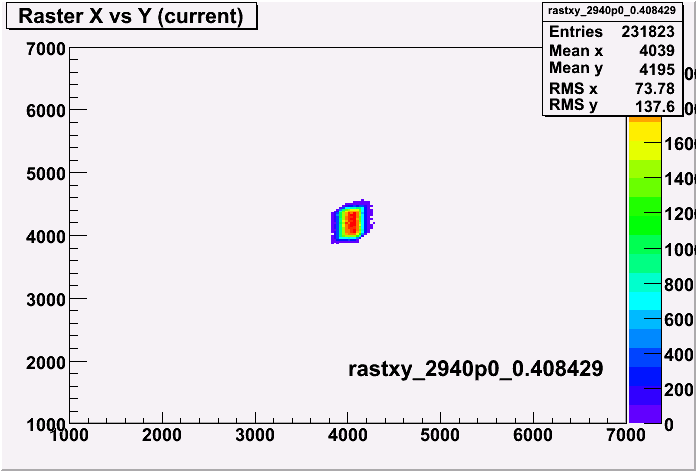The width and height of the screenshot is (696, 471).
Task: Click the 2000 label on the Y axis
Action: click(46, 363)
